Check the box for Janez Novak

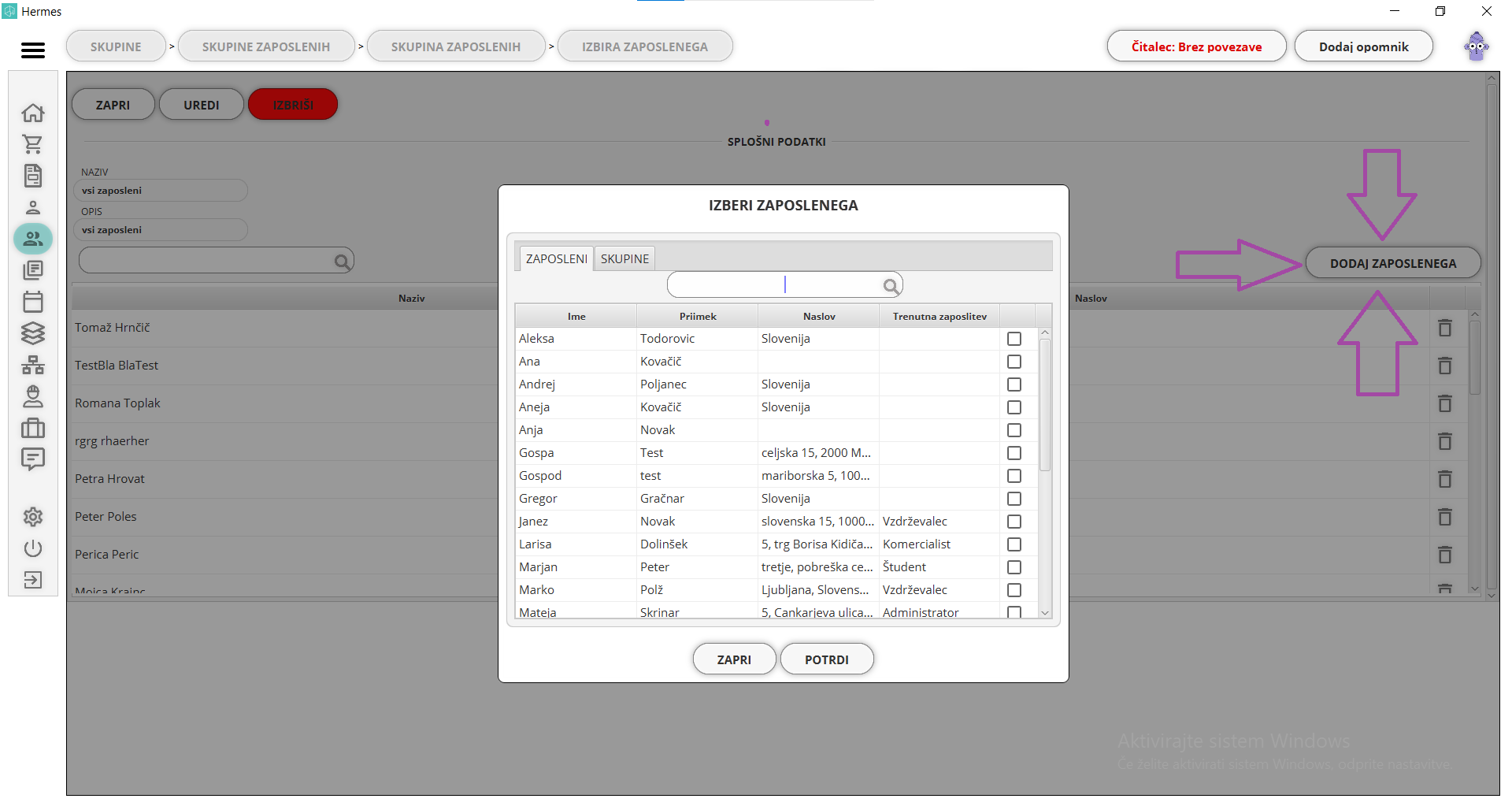tap(1014, 522)
